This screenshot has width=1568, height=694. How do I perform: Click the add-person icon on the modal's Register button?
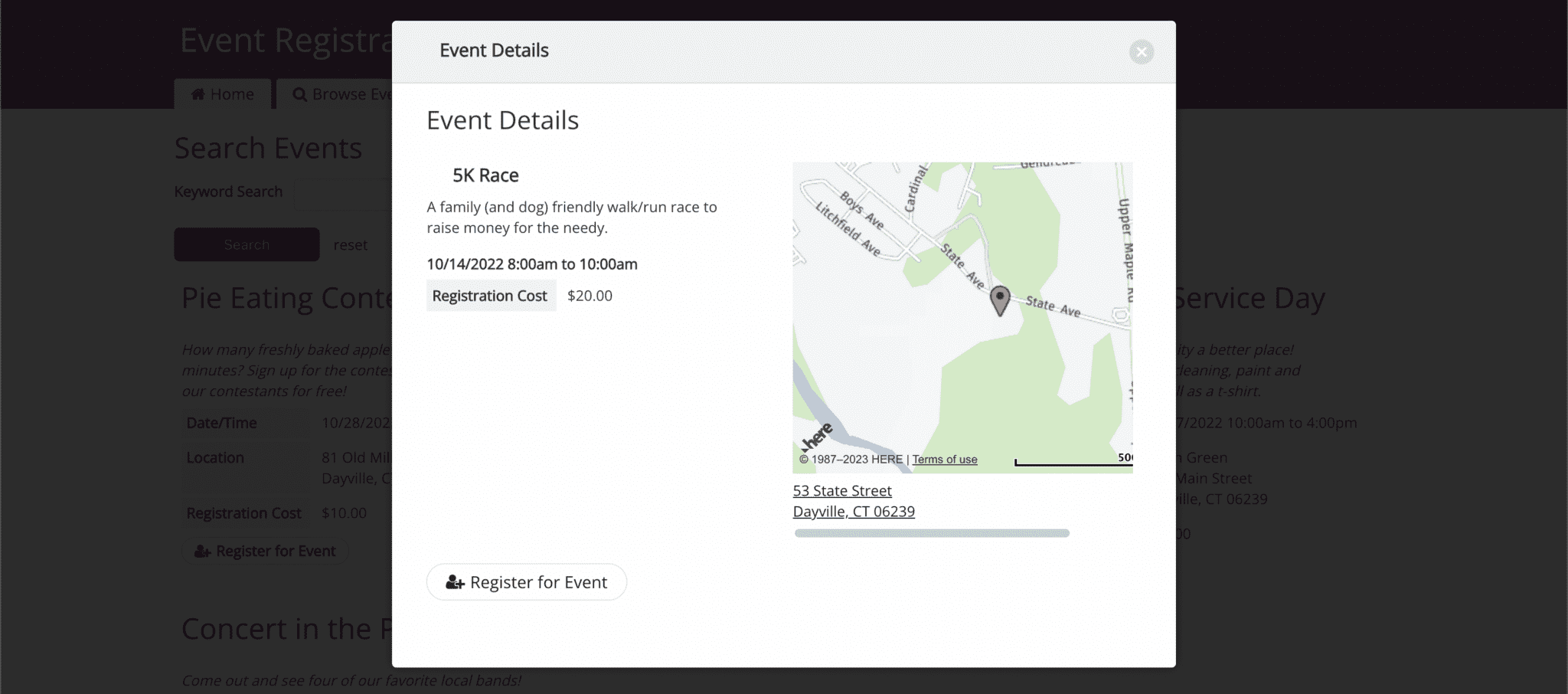click(454, 582)
